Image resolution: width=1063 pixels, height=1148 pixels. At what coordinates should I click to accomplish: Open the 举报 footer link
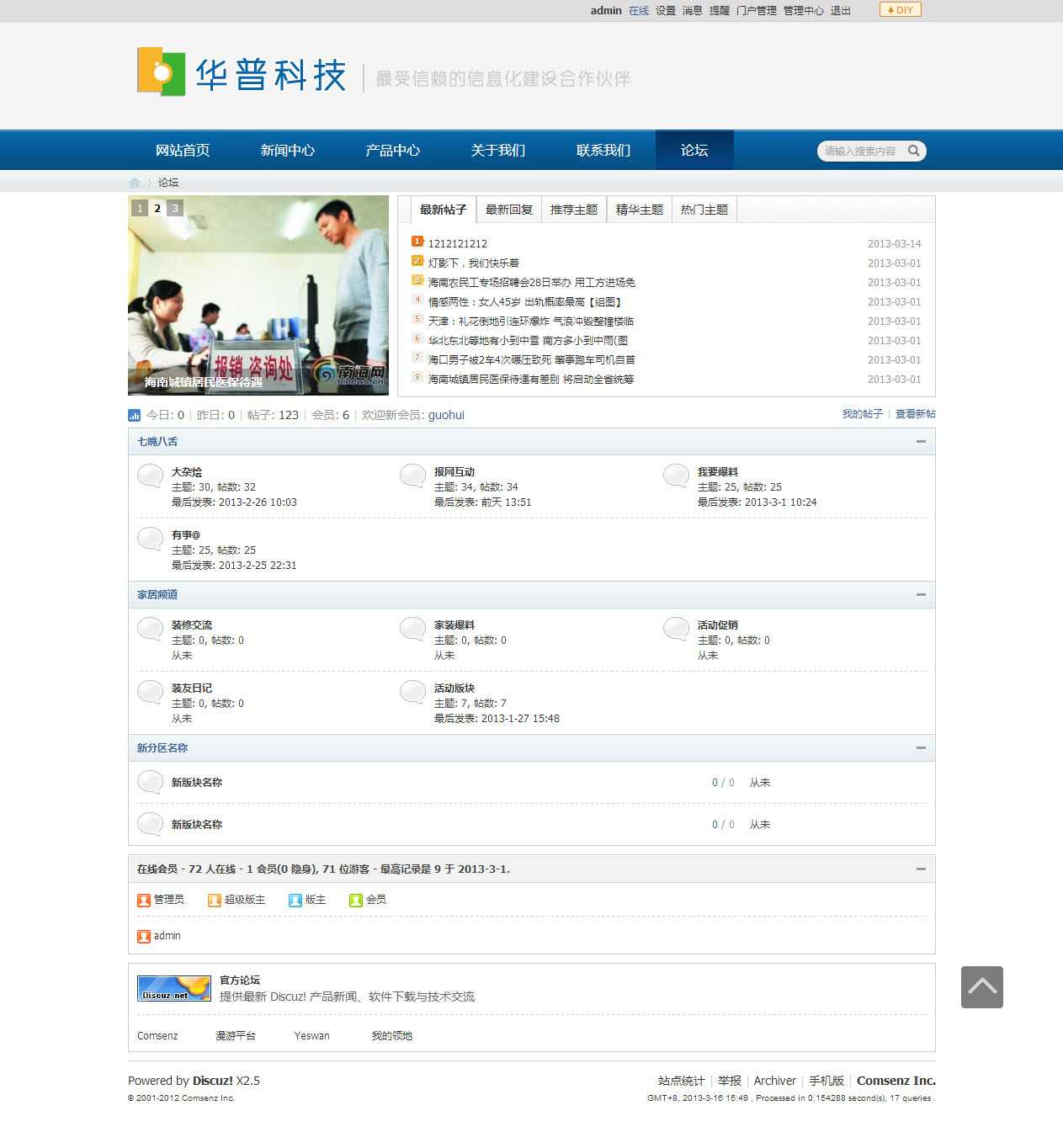pos(730,1081)
